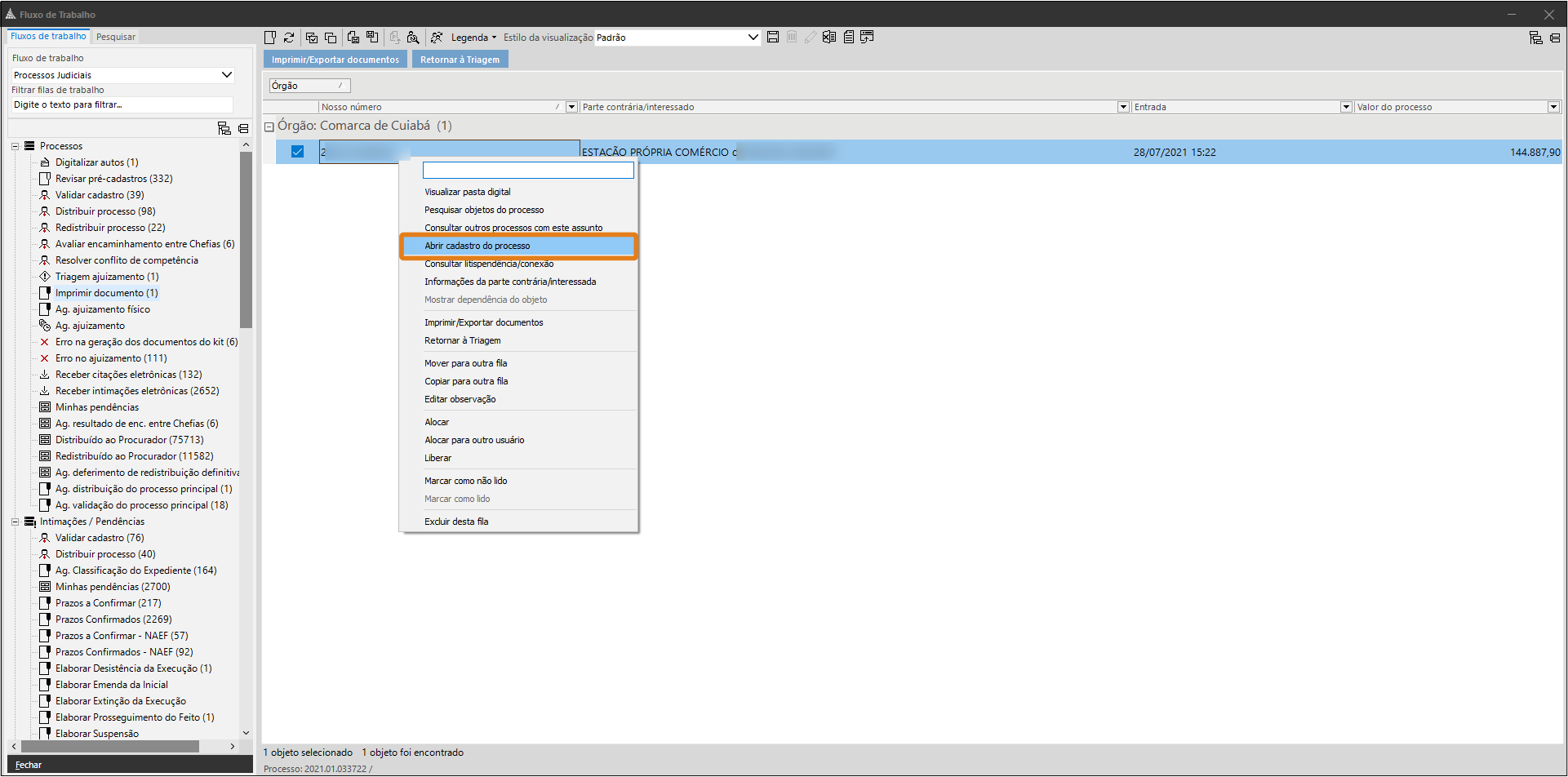Click the Fluxo de Trabalho title bar icon

11,14
